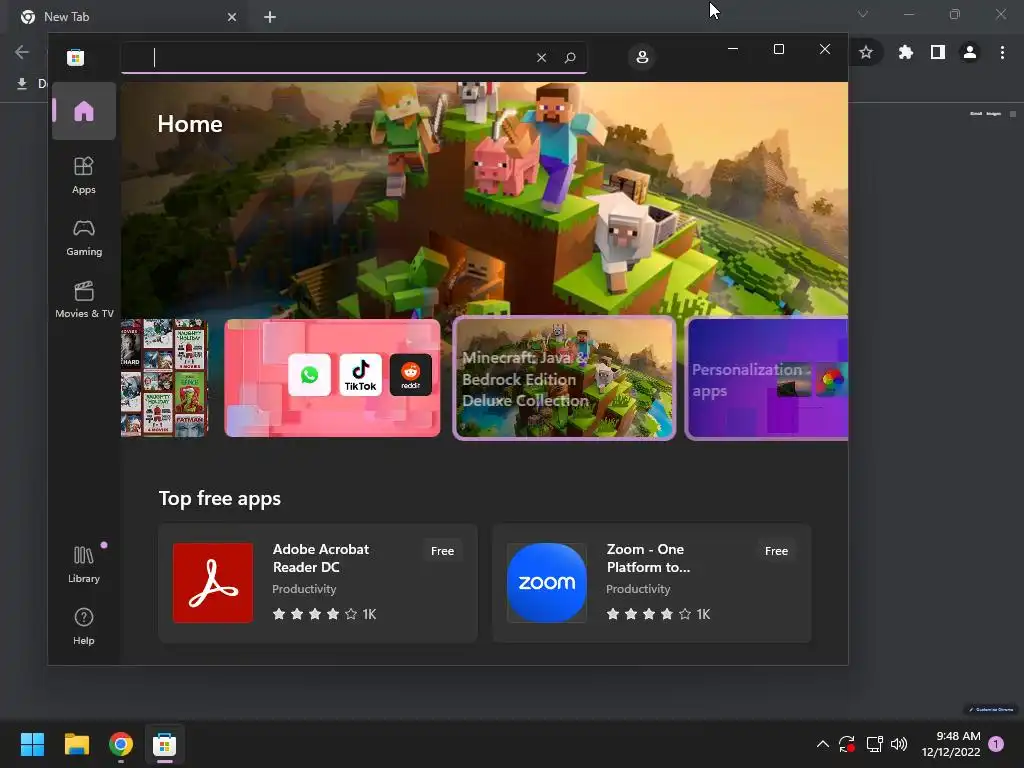The height and width of the screenshot is (768, 1024).
Task: Close the Microsoft Store window
Action: 825,49
